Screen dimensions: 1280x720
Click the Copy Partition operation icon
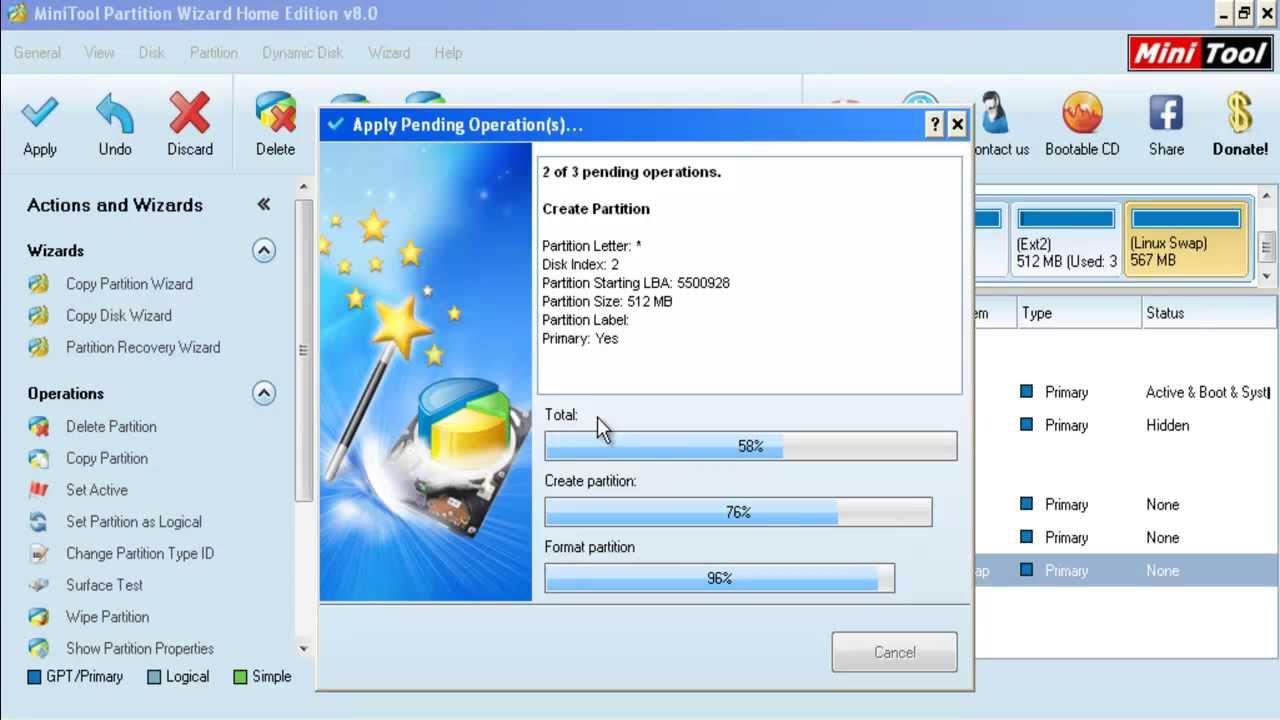[x=38, y=459]
